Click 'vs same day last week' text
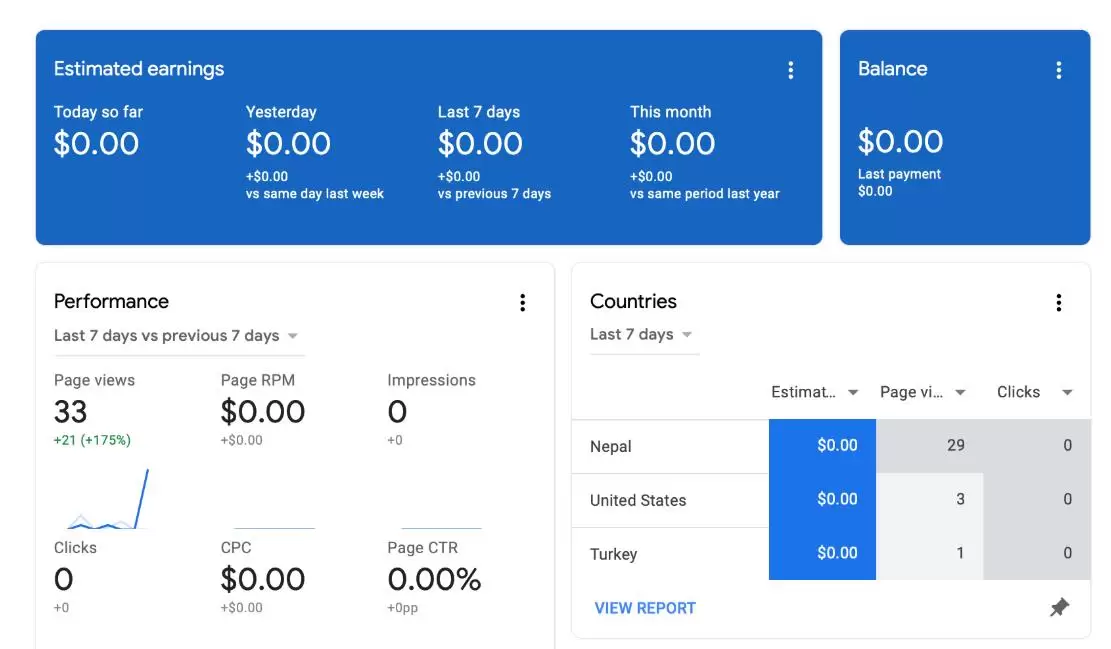 [315, 193]
